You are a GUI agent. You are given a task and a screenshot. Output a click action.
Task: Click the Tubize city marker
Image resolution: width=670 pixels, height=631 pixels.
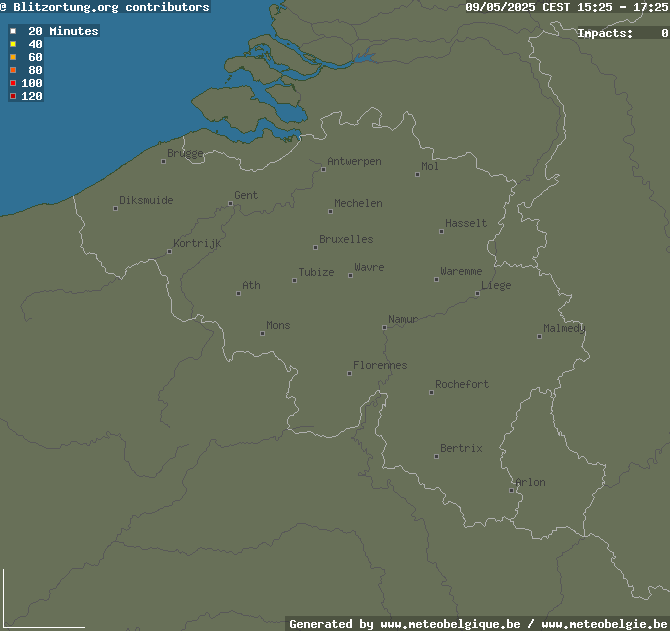[294, 281]
